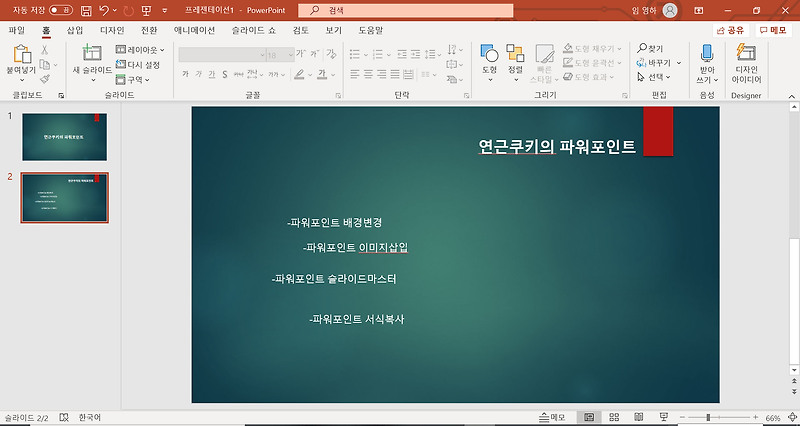Click the text highlight color pen
The image size is (800, 426).
pos(299,75)
